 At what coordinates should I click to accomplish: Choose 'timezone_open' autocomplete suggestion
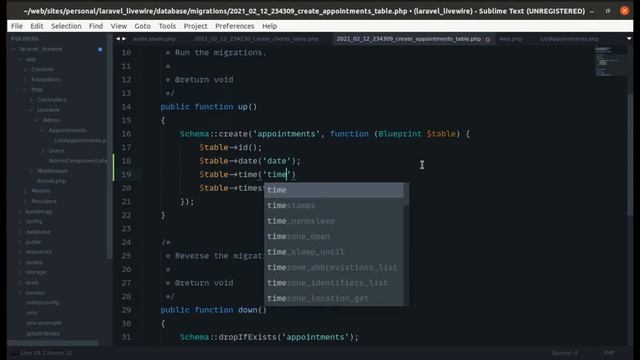[334, 236]
